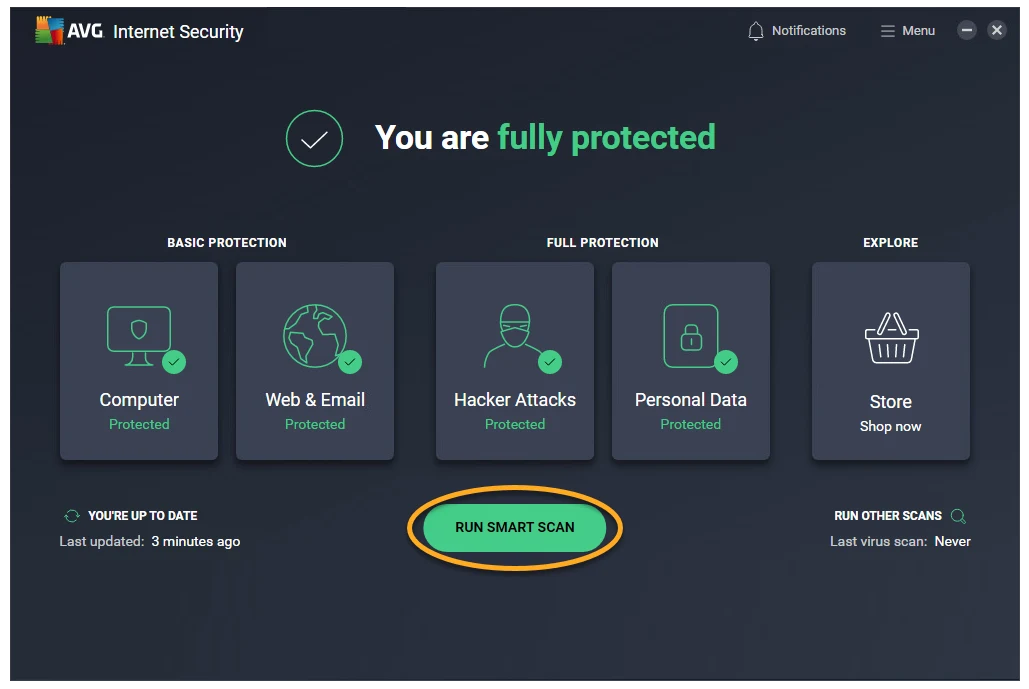Click the Personal Data padlock icon

pyautogui.click(x=690, y=335)
